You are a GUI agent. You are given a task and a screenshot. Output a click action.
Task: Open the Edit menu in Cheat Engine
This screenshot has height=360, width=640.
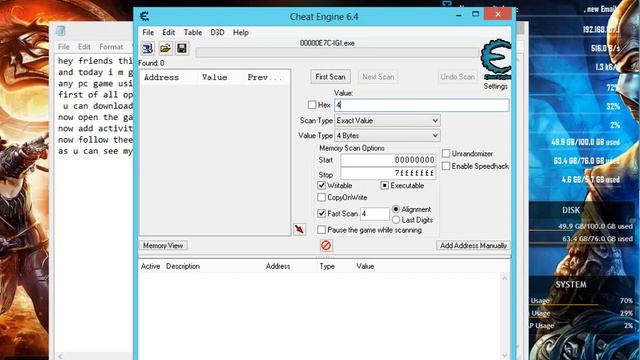pos(169,32)
